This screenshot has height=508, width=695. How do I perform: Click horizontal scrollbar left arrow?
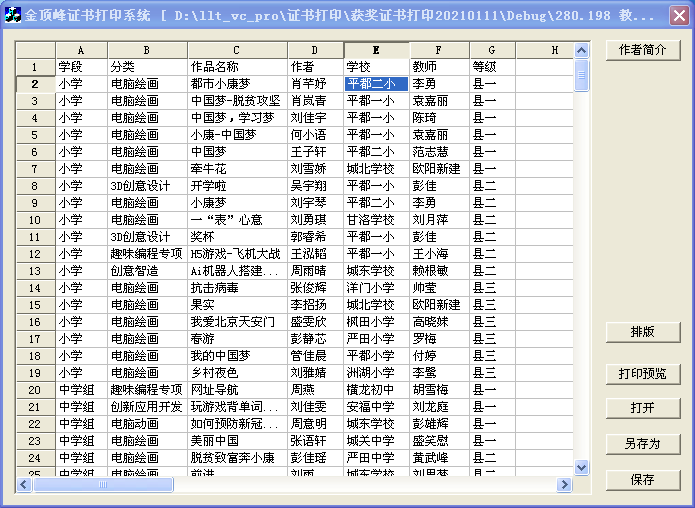point(24,485)
